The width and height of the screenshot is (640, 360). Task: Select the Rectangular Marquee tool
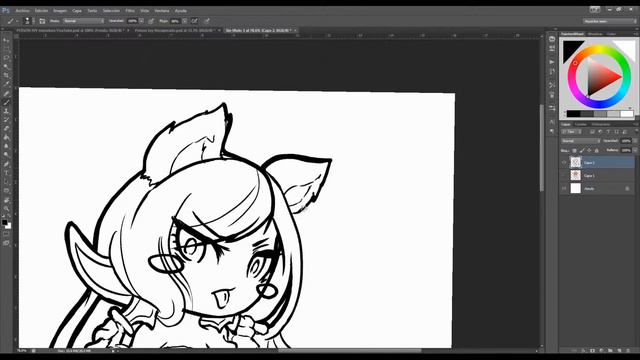6,49
